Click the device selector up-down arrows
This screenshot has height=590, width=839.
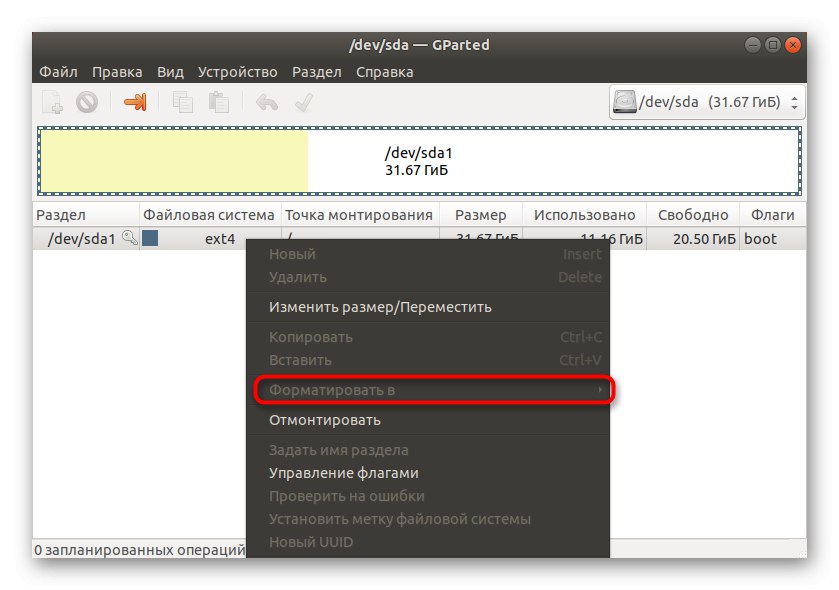[x=795, y=102]
